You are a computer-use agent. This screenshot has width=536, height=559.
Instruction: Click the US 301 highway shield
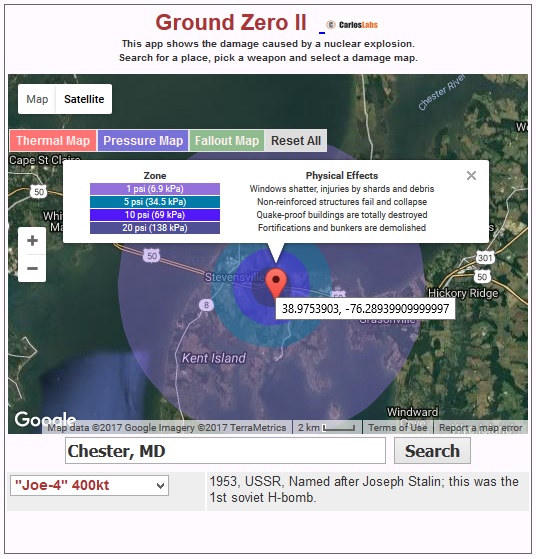[485, 257]
